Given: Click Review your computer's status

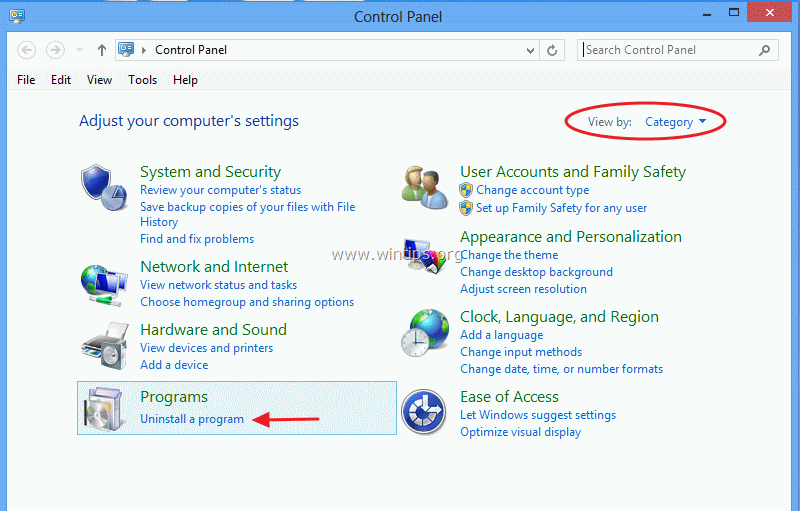Looking at the screenshot, I should pyautogui.click(x=220, y=190).
